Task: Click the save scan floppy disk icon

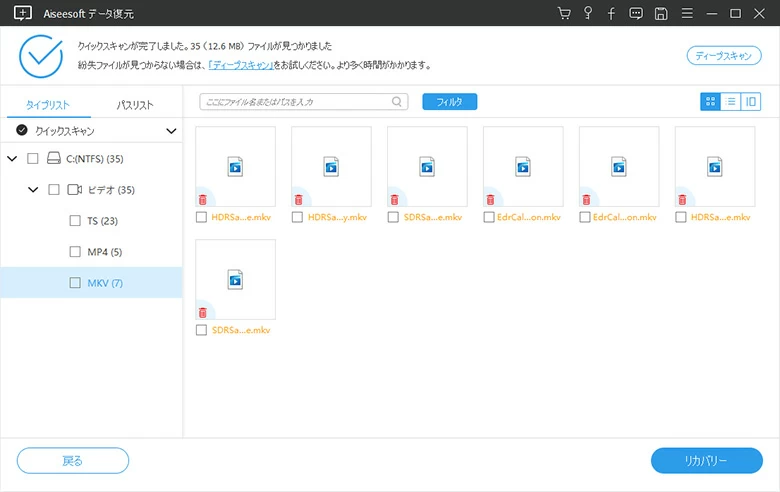Action: [x=660, y=13]
